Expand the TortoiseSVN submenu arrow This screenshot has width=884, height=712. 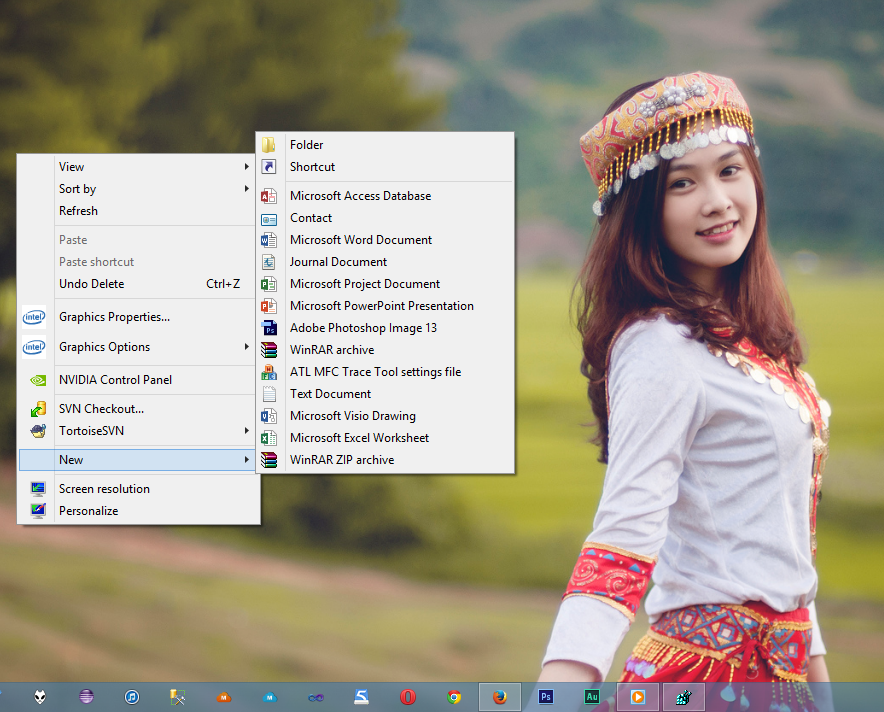246,431
